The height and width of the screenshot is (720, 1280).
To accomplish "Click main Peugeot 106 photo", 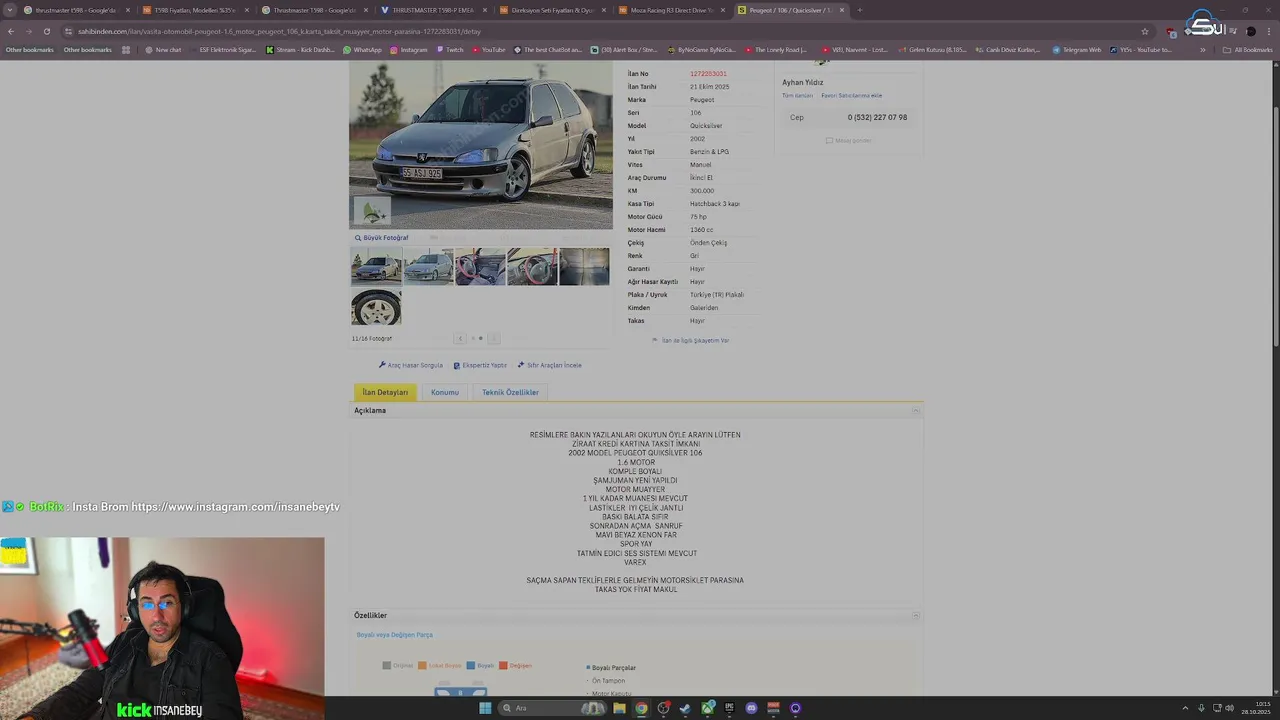I will click(481, 145).
